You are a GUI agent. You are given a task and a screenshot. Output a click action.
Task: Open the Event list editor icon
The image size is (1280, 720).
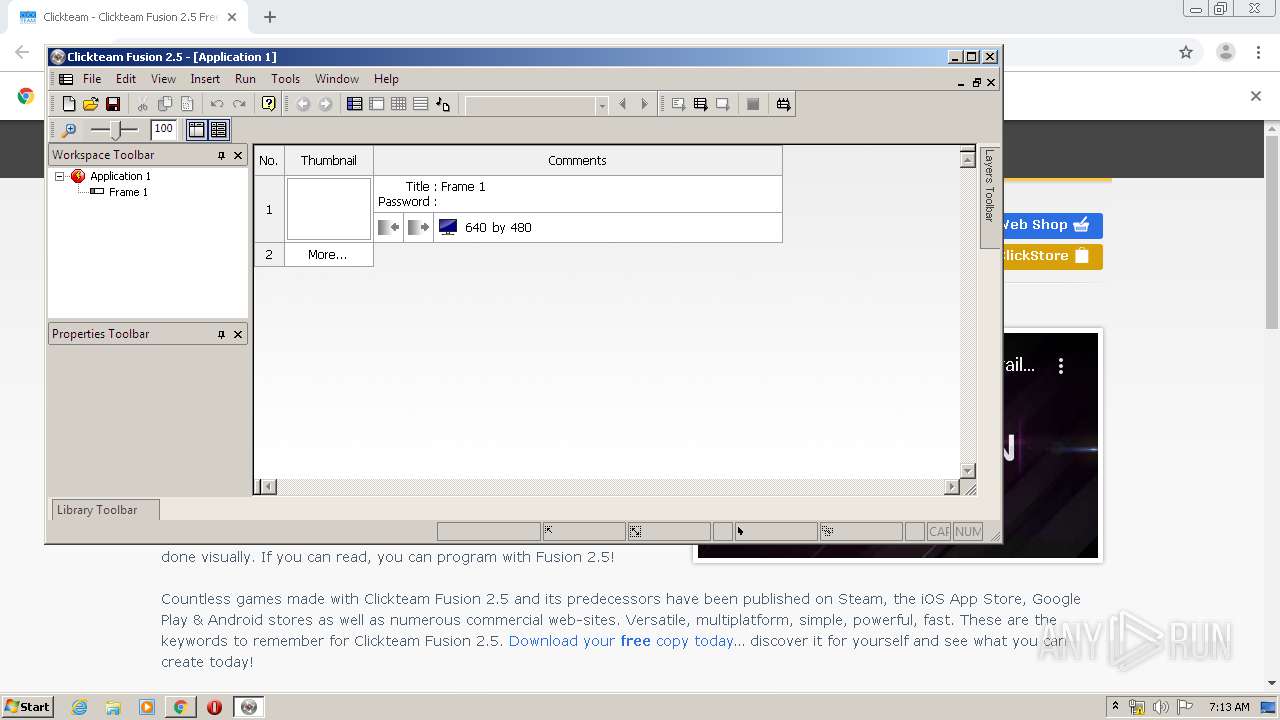[421, 104]
